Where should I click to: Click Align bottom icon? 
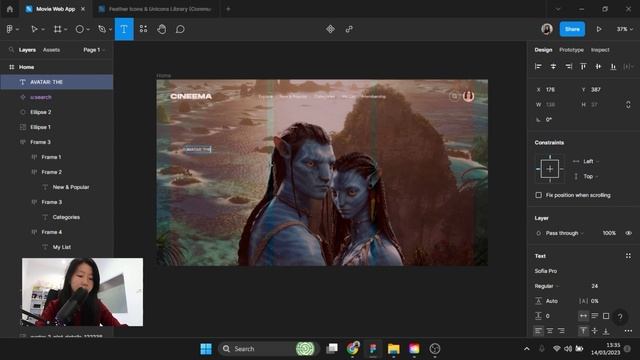(613, 67)
